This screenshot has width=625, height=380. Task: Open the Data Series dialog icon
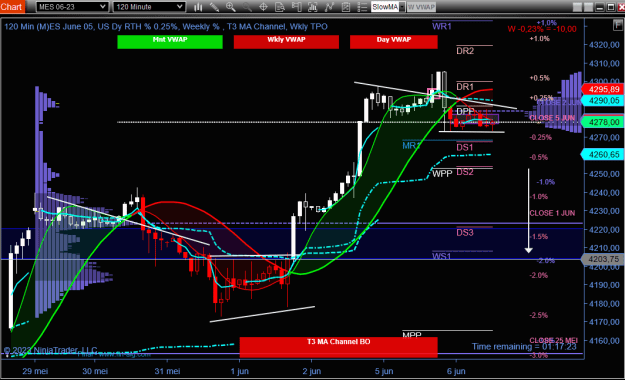click(x=312, y=7)
